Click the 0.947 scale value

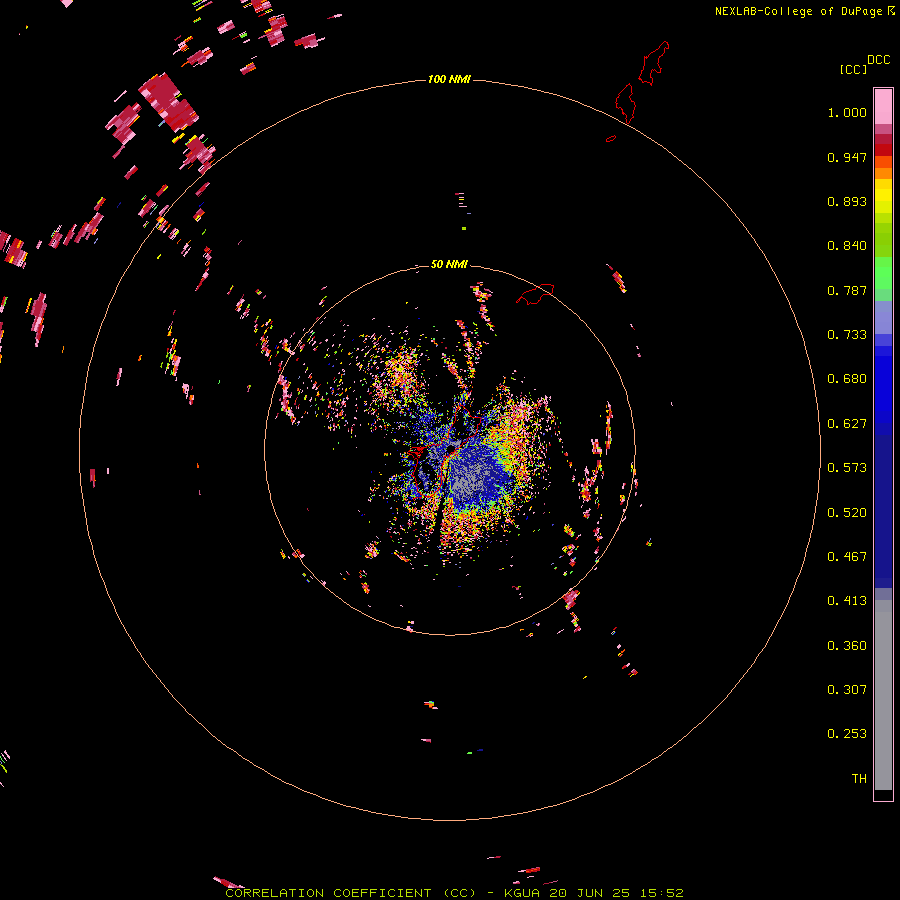tap(847, 157)
